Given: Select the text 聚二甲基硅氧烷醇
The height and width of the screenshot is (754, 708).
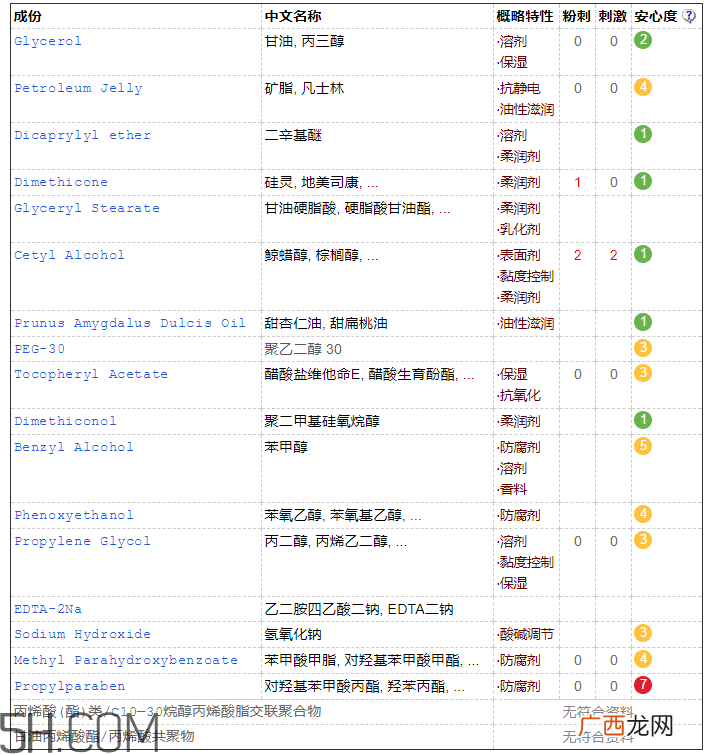Looking at the screenshot, I should 322,421.
